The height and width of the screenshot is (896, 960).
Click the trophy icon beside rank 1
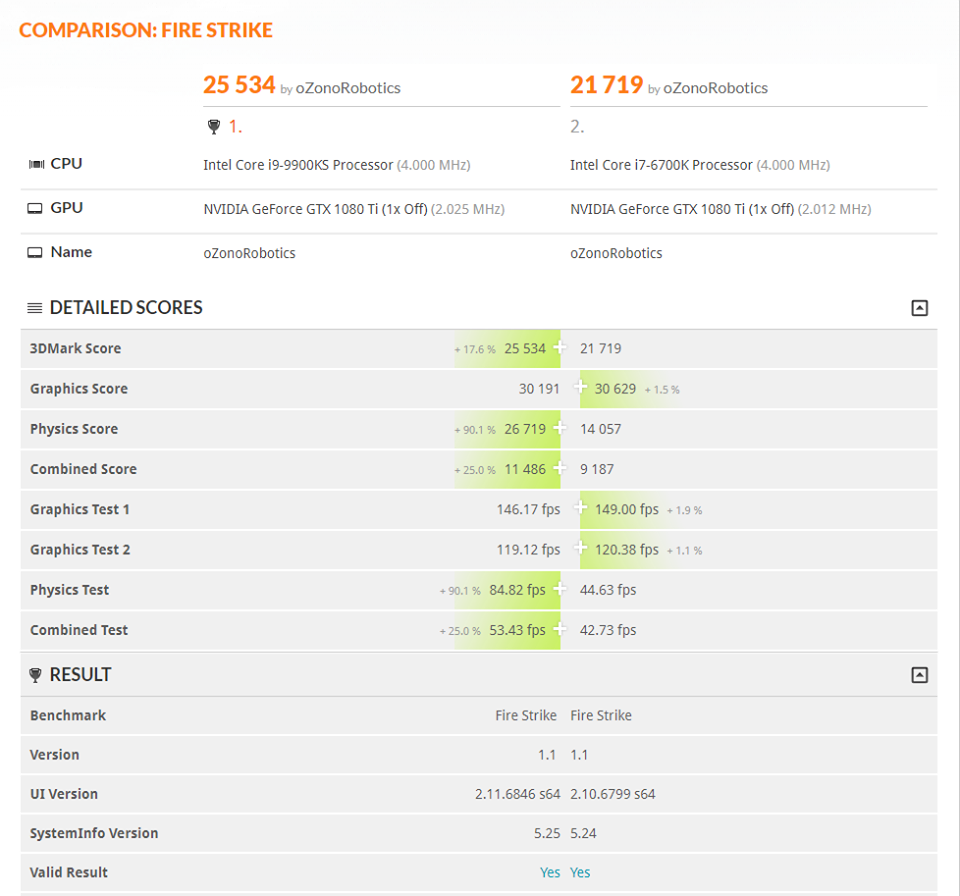214,127
